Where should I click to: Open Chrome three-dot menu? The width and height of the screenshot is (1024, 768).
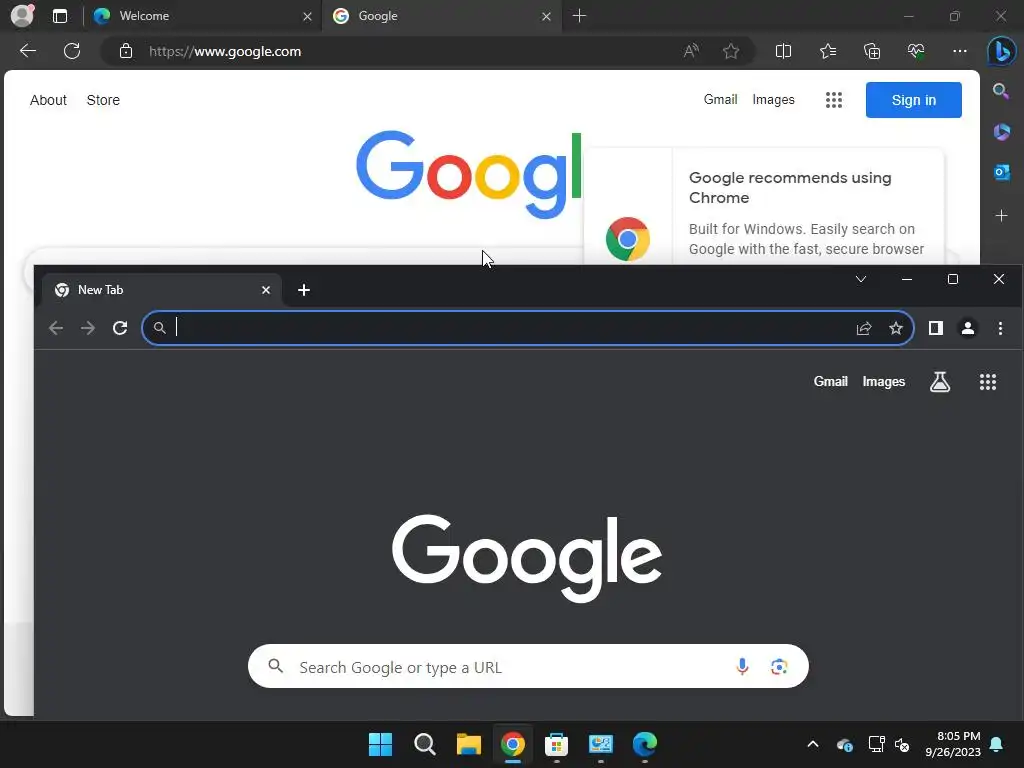tap(1000, 328)
